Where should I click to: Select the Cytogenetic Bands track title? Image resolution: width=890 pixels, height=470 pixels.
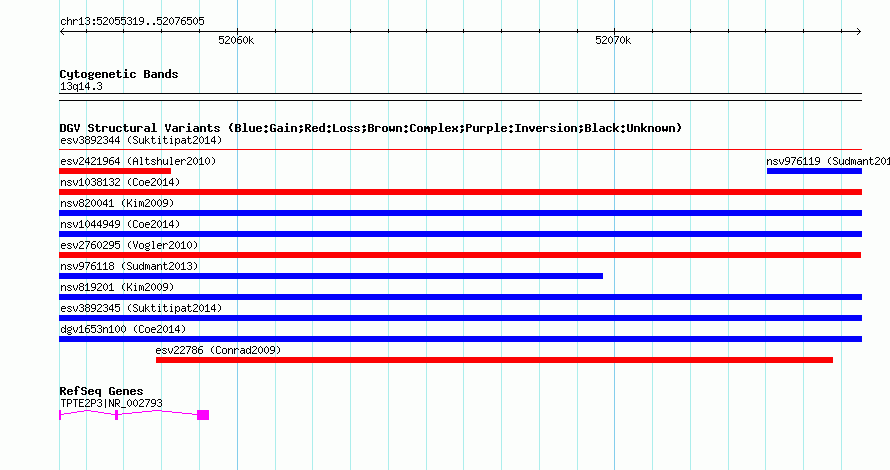(x=119, y=74)
